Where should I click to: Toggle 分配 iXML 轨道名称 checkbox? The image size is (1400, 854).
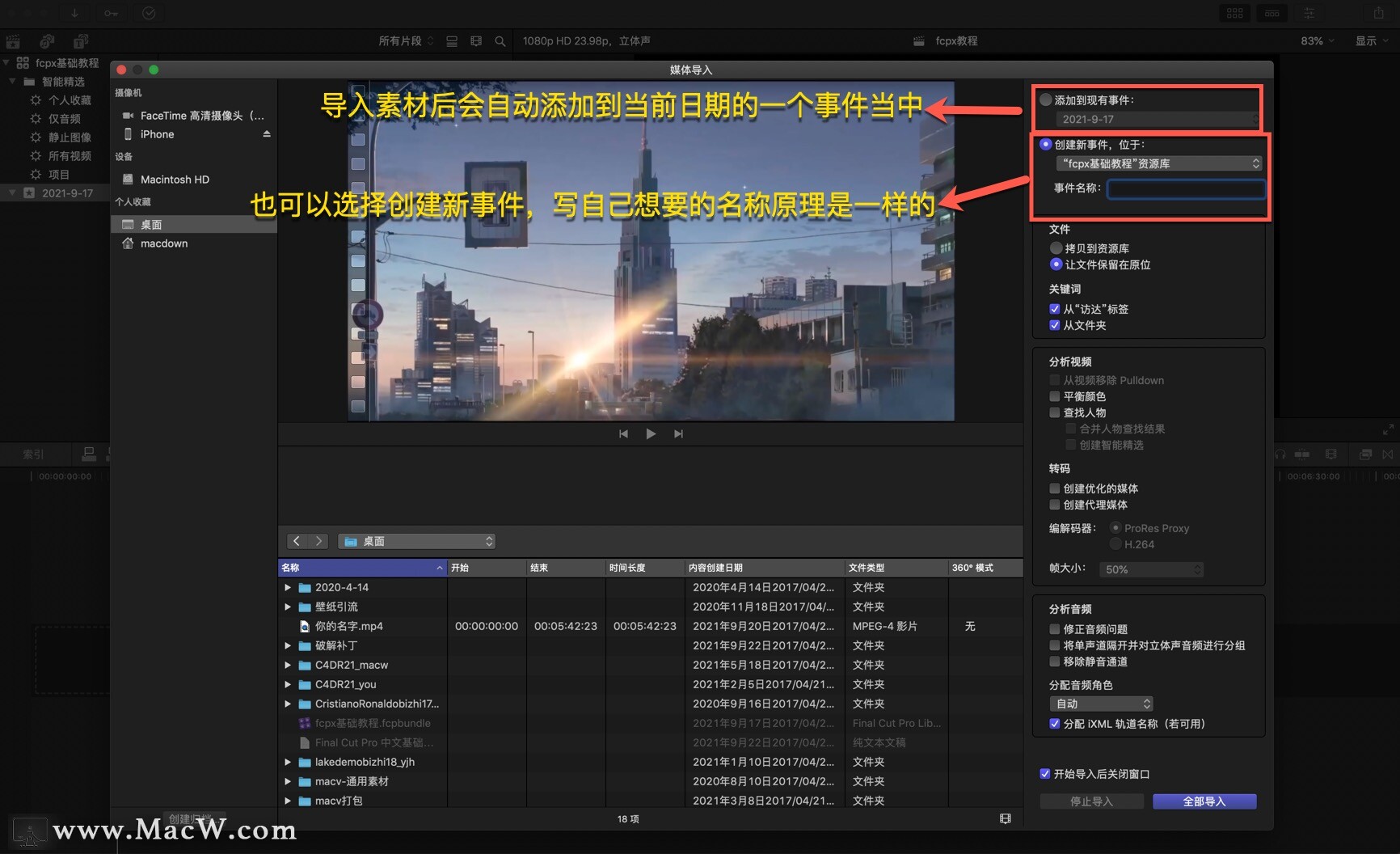click(1054, 724)
